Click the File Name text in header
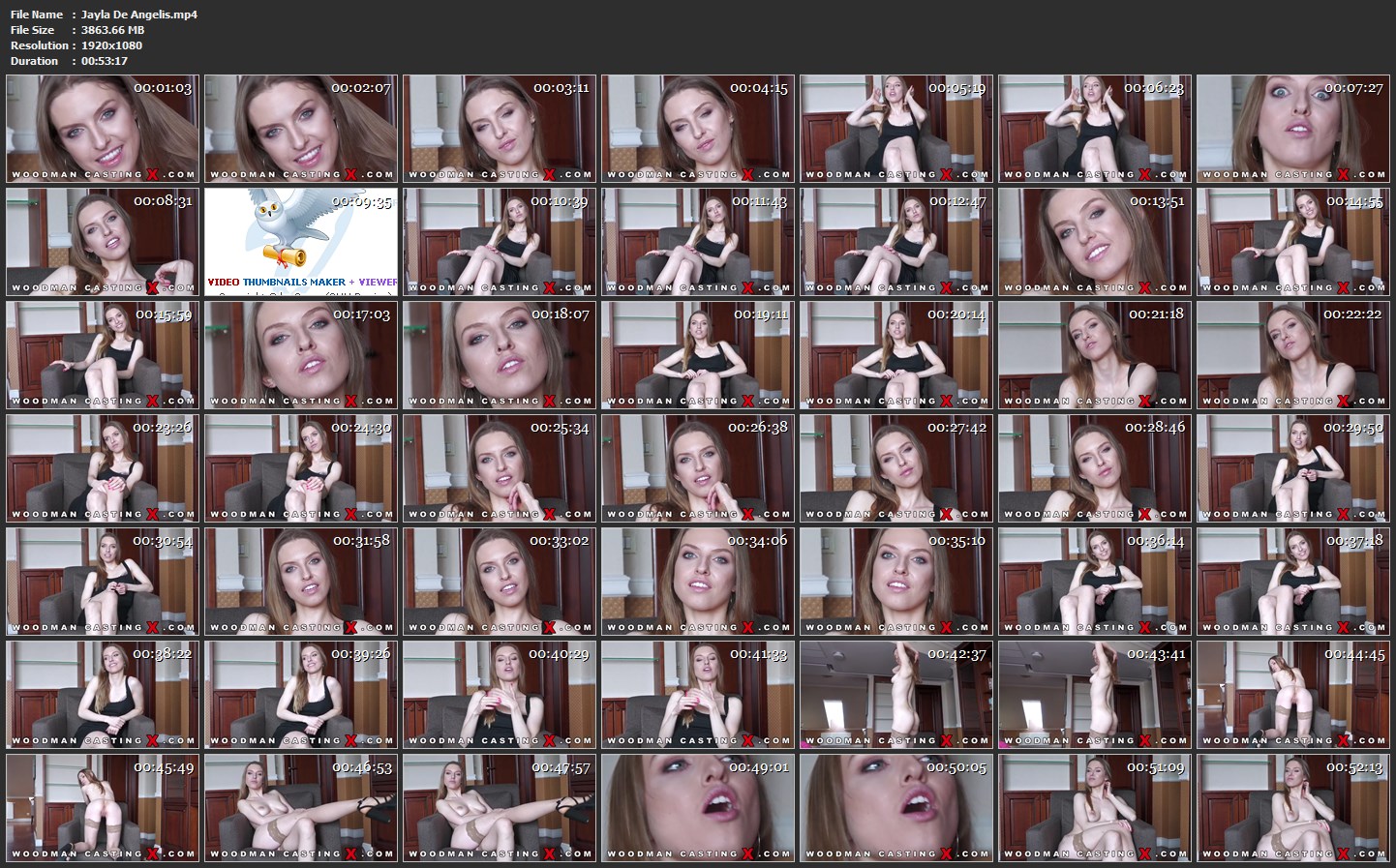The height and width of the screenshot is (868, 1396). coord(37,15)
